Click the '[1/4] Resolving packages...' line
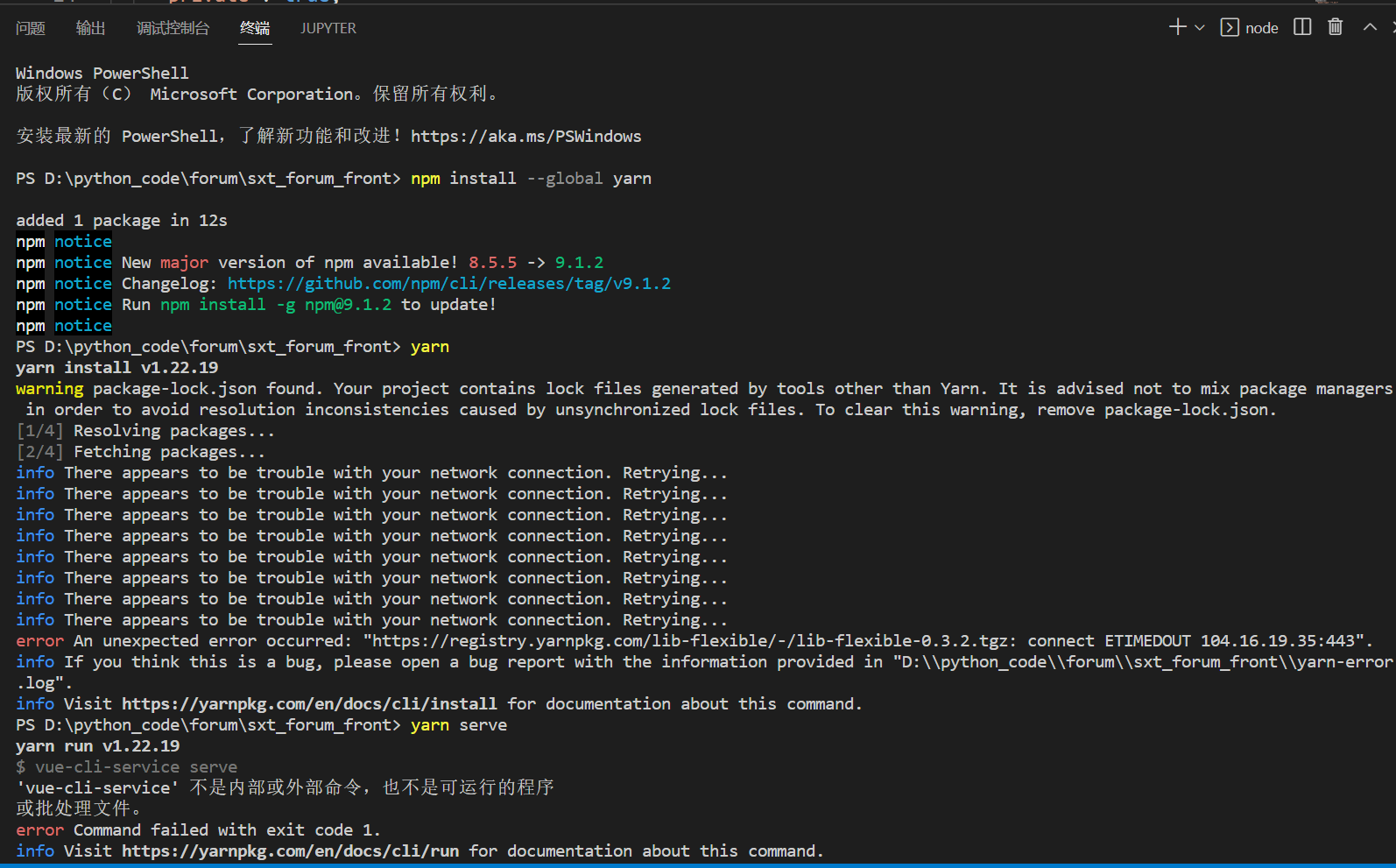Viewport: 1396px width, 868px height. pos(145,430)
